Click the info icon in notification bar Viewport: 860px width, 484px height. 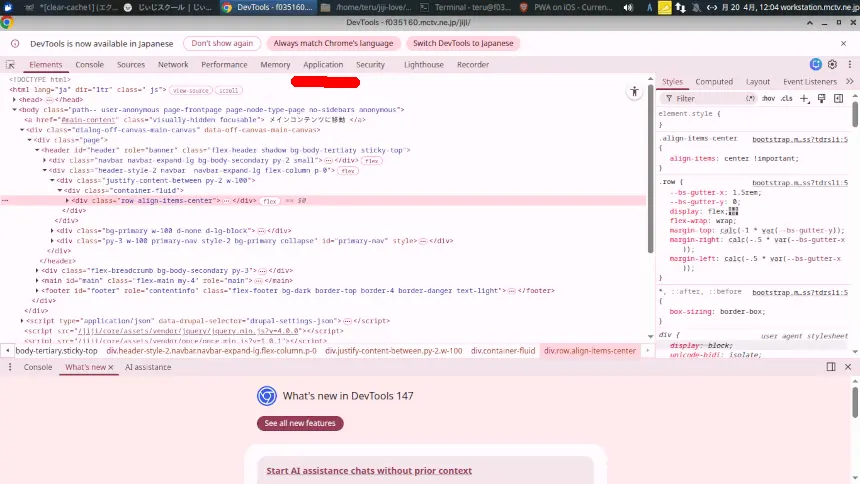point(15,43)
